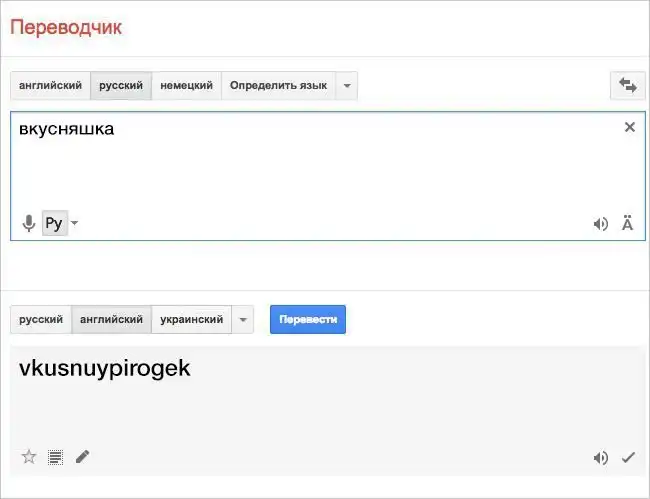Star the translation to save it

(29, 457)
